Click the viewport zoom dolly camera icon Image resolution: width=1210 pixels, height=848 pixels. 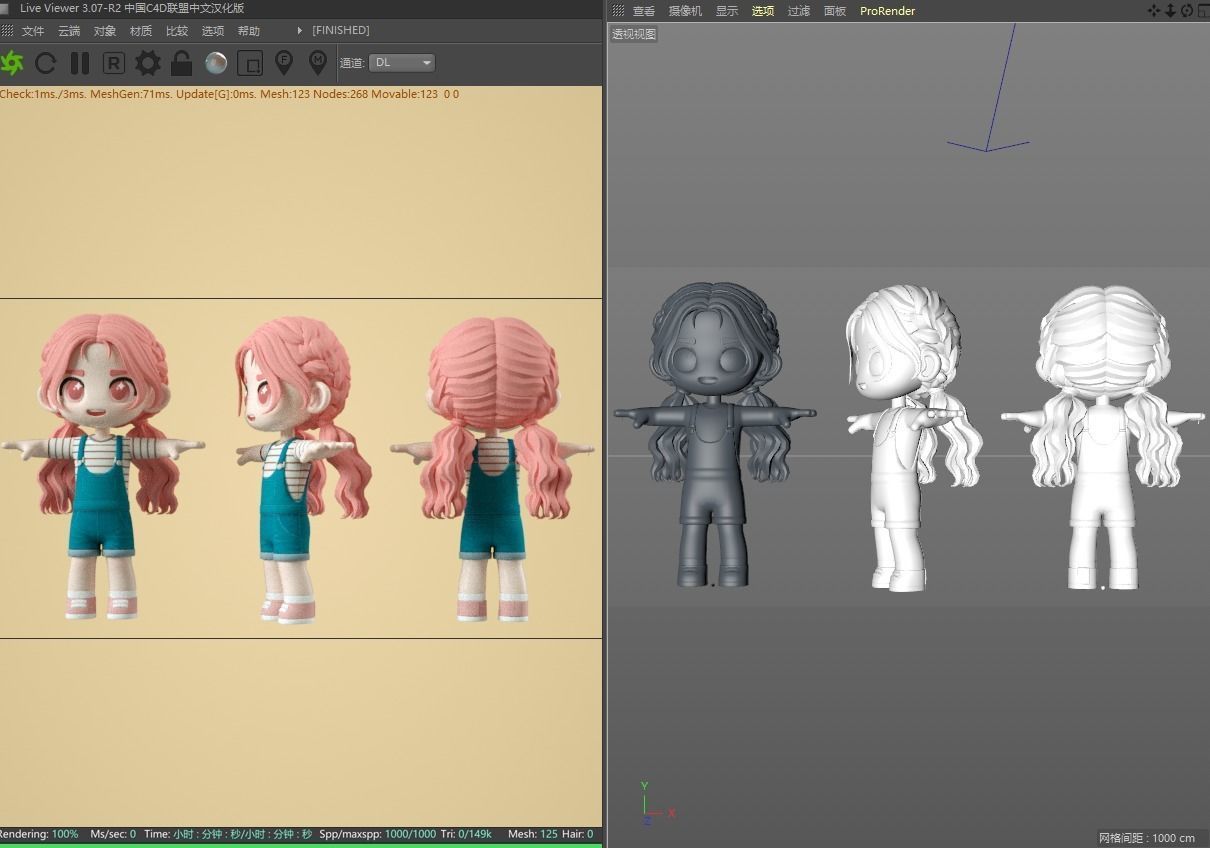(1170, 10)
